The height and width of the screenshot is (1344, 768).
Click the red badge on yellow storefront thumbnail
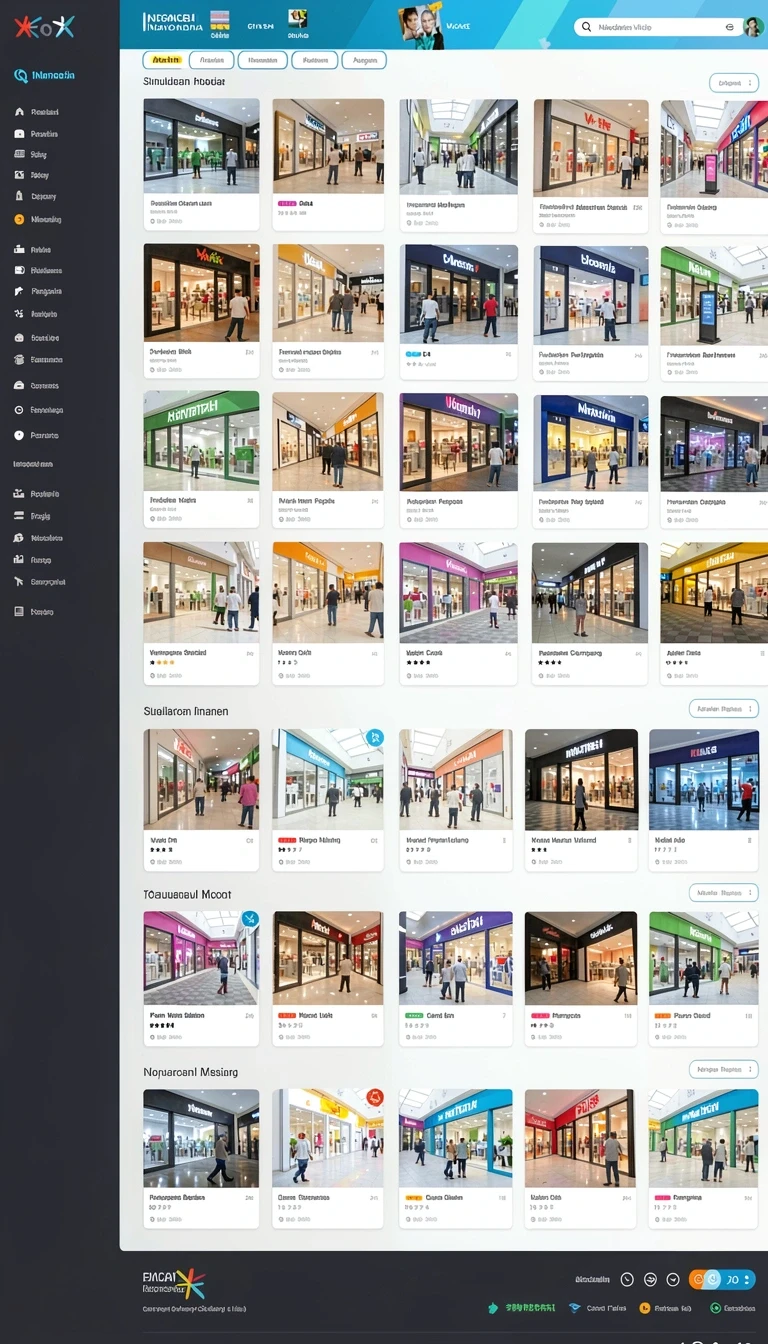coord(375,1098)
